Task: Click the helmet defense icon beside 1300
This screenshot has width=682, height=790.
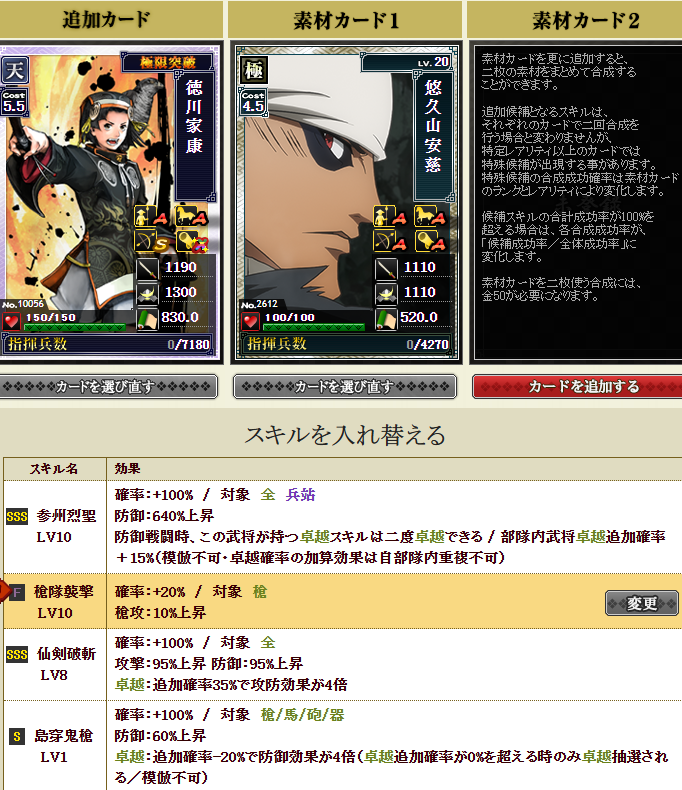Action: pos(147,293)
